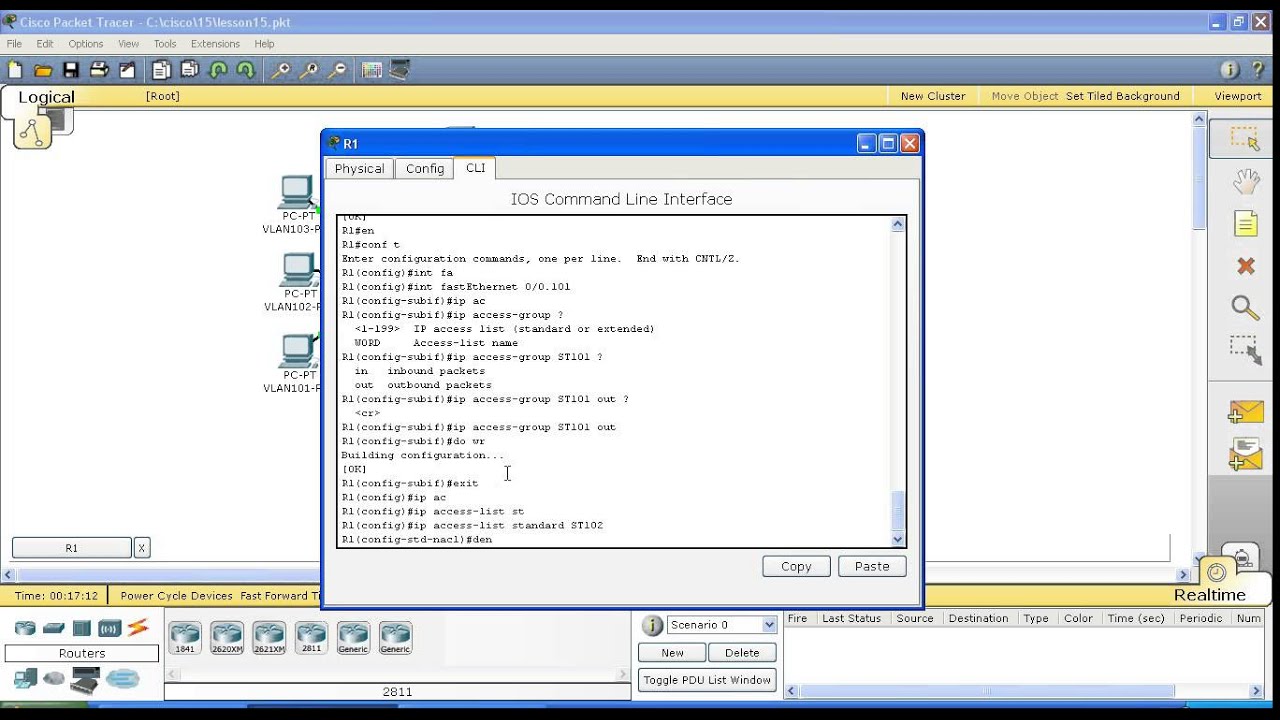
Task: Select the Routers device category icon
Action: click(25, 628)
